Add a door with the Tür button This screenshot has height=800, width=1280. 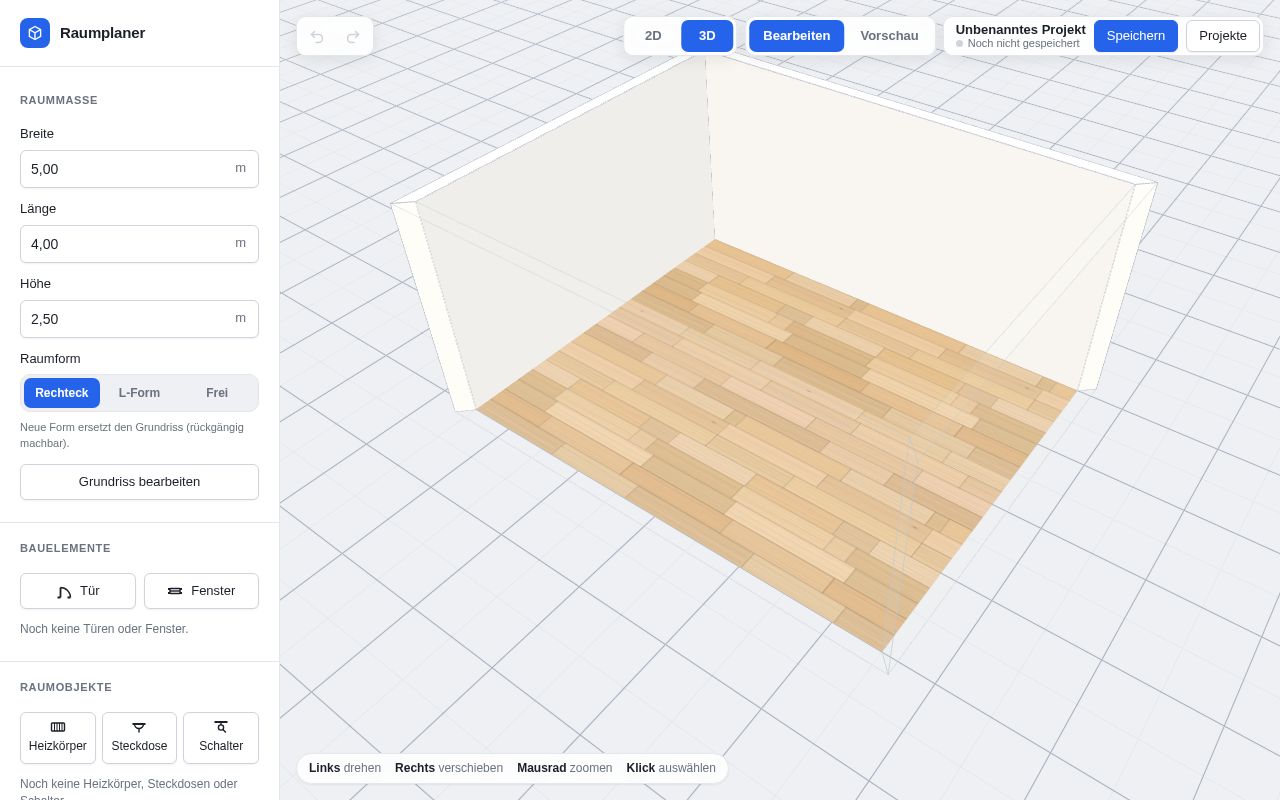tap(78, 591)
